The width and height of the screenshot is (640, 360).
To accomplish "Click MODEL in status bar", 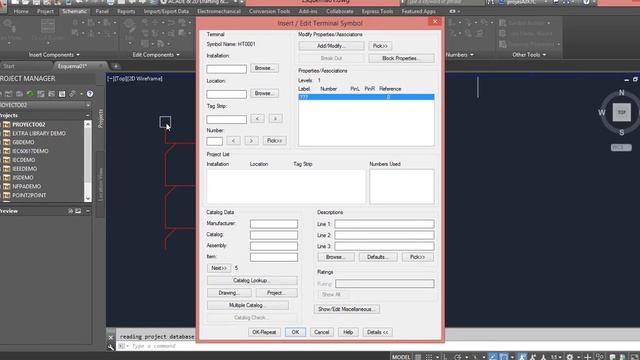I will (401, 357).
